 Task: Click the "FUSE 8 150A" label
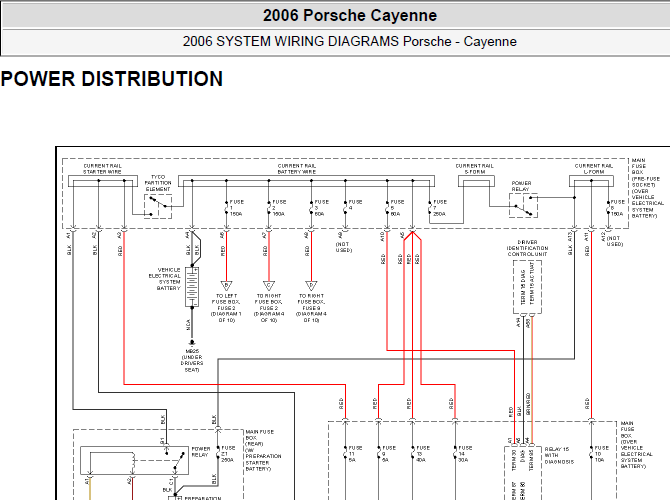coord(617,208)
